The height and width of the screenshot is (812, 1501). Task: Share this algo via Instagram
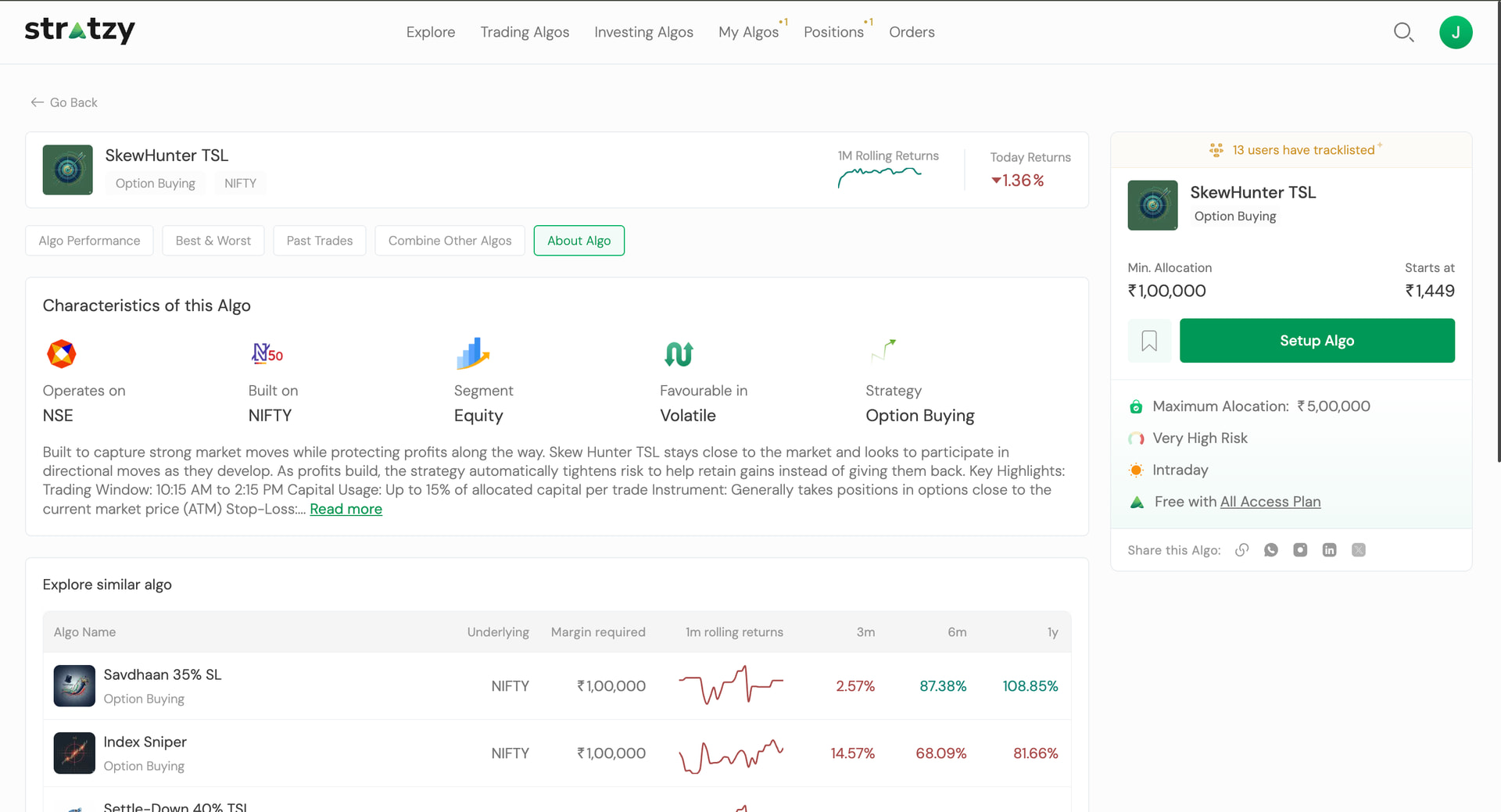point(1300,550)
